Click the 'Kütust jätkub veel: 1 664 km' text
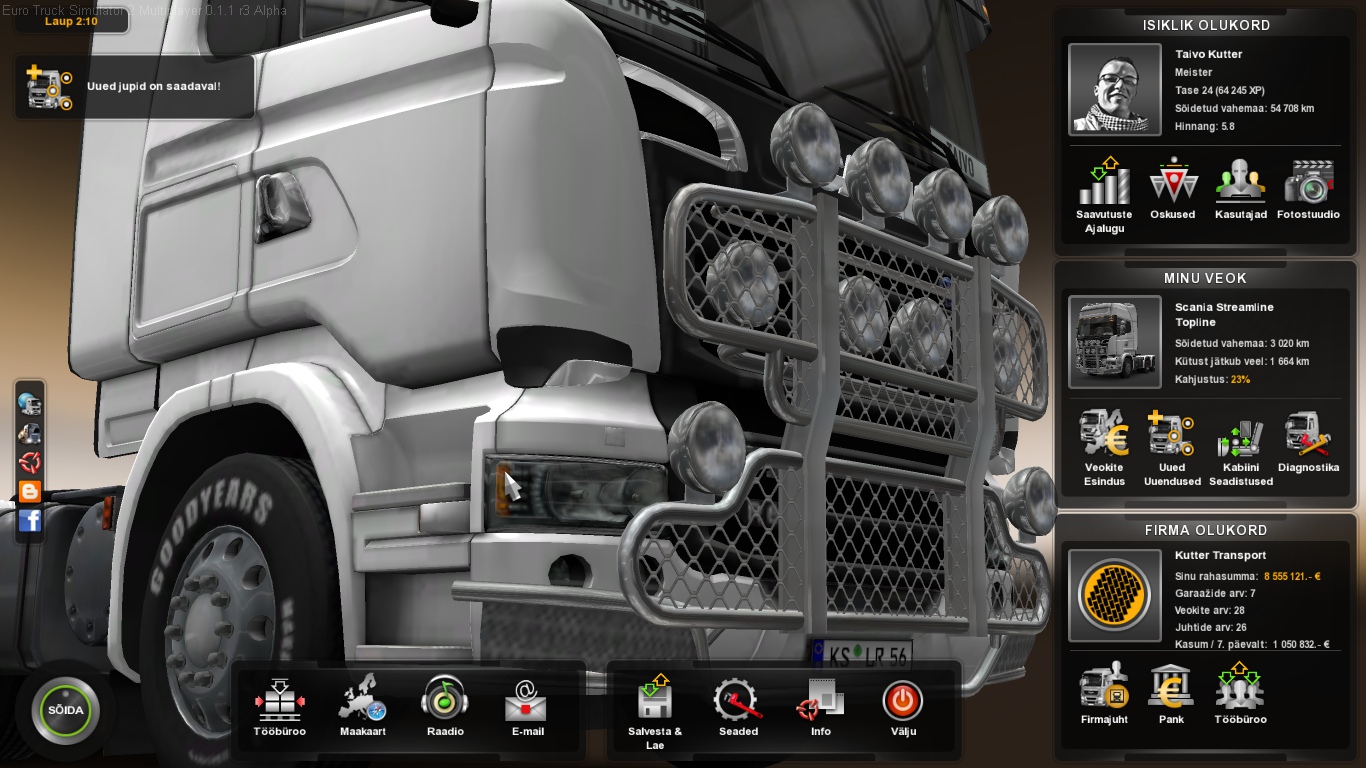The height and width of the screenshot is (768, 1366). pos(1242,361)
